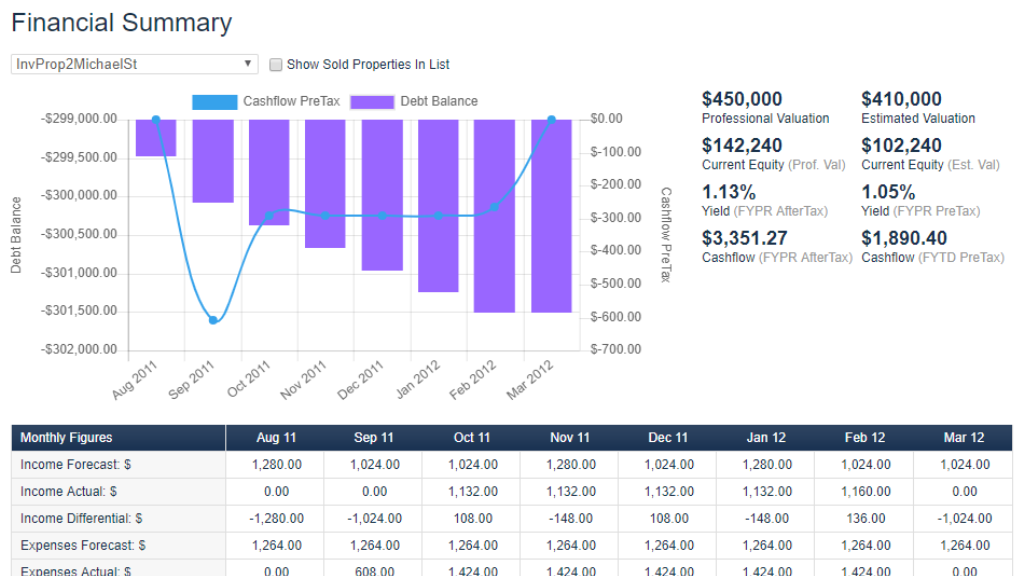Screen dimensions: 1024x576
Task: Expand the InvProp2MichaelSt dropdown arrow
Action: tap(247, 63)
